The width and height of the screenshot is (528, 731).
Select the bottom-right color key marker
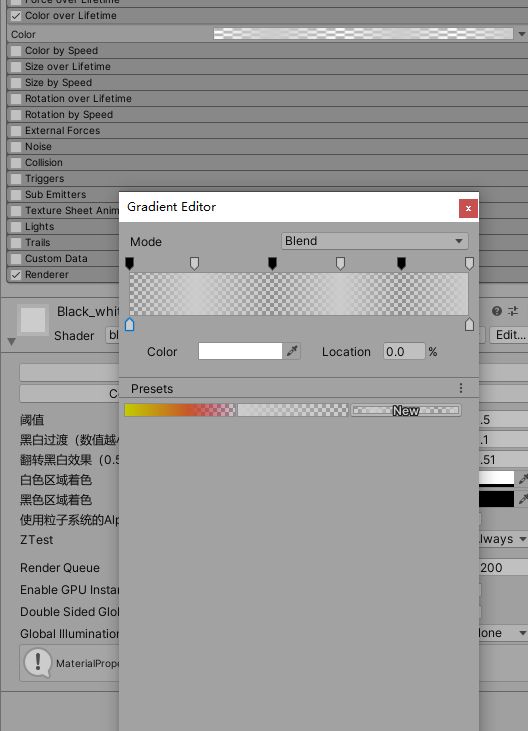(x=469, y=324)
